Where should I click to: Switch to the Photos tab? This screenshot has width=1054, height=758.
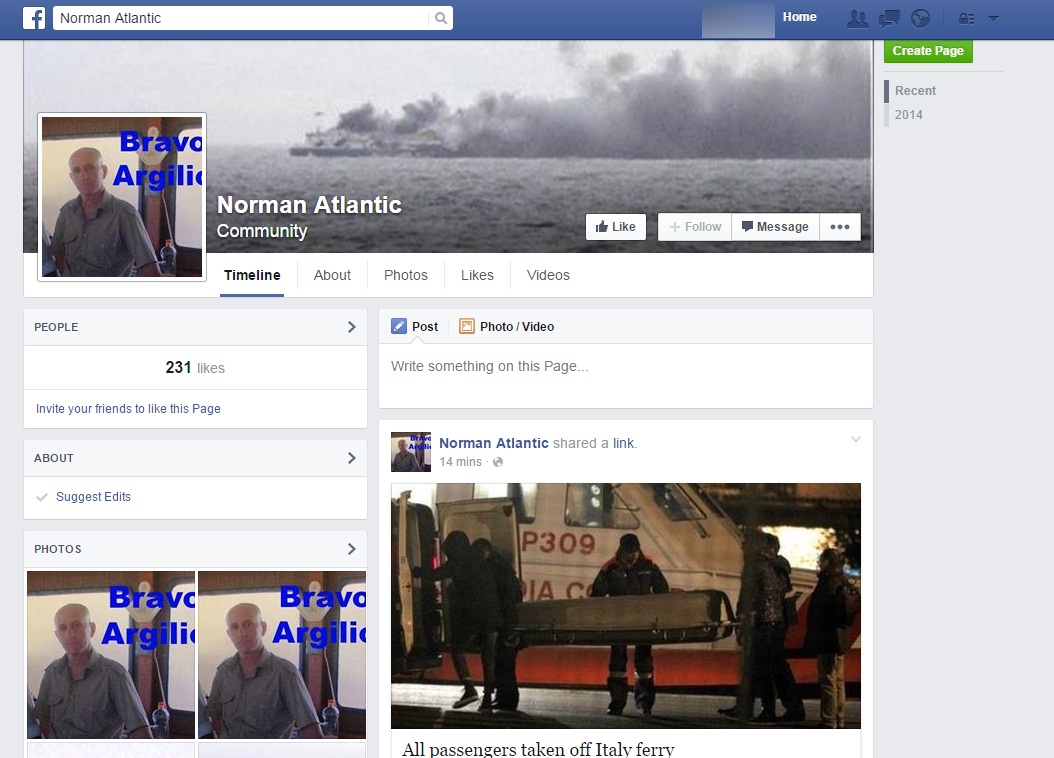point(405,275)
